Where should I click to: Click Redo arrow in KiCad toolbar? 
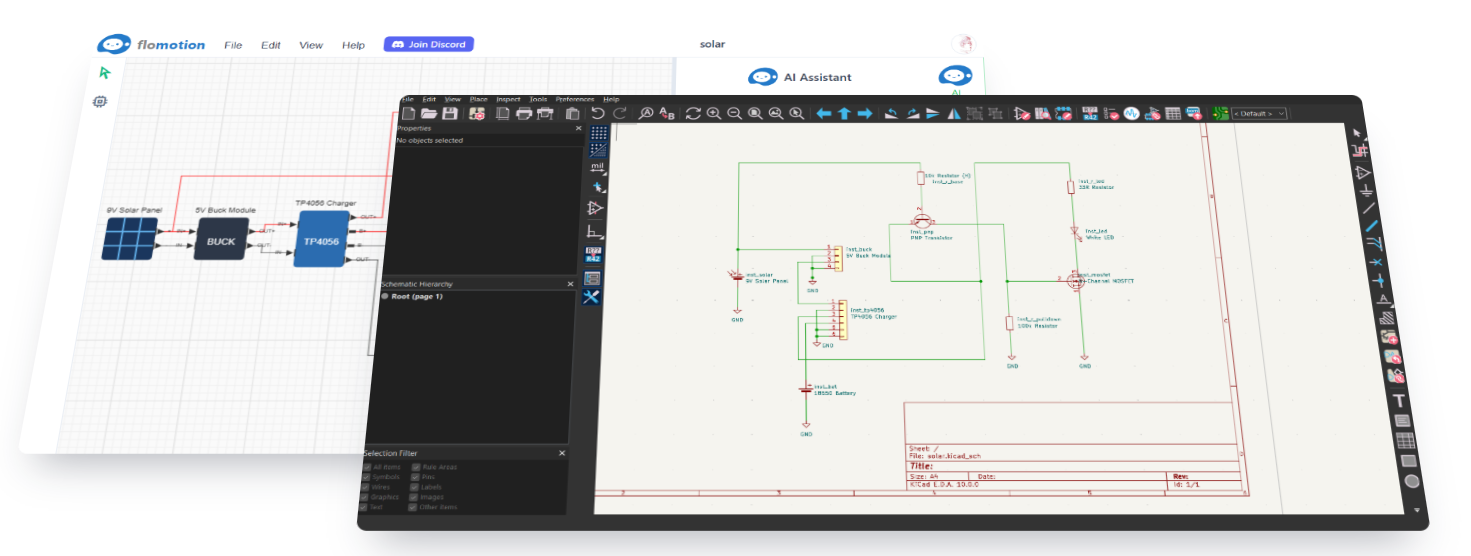tap(620, 114)
